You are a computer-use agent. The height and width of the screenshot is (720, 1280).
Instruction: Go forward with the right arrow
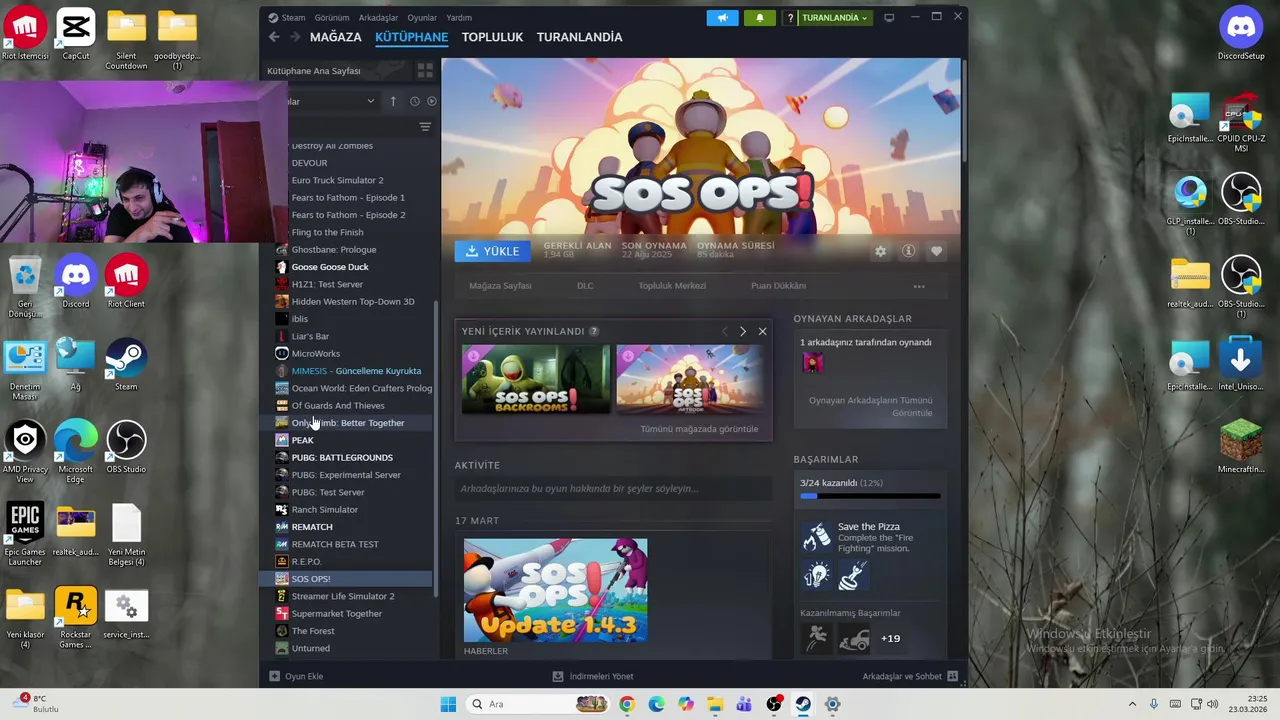295,37
